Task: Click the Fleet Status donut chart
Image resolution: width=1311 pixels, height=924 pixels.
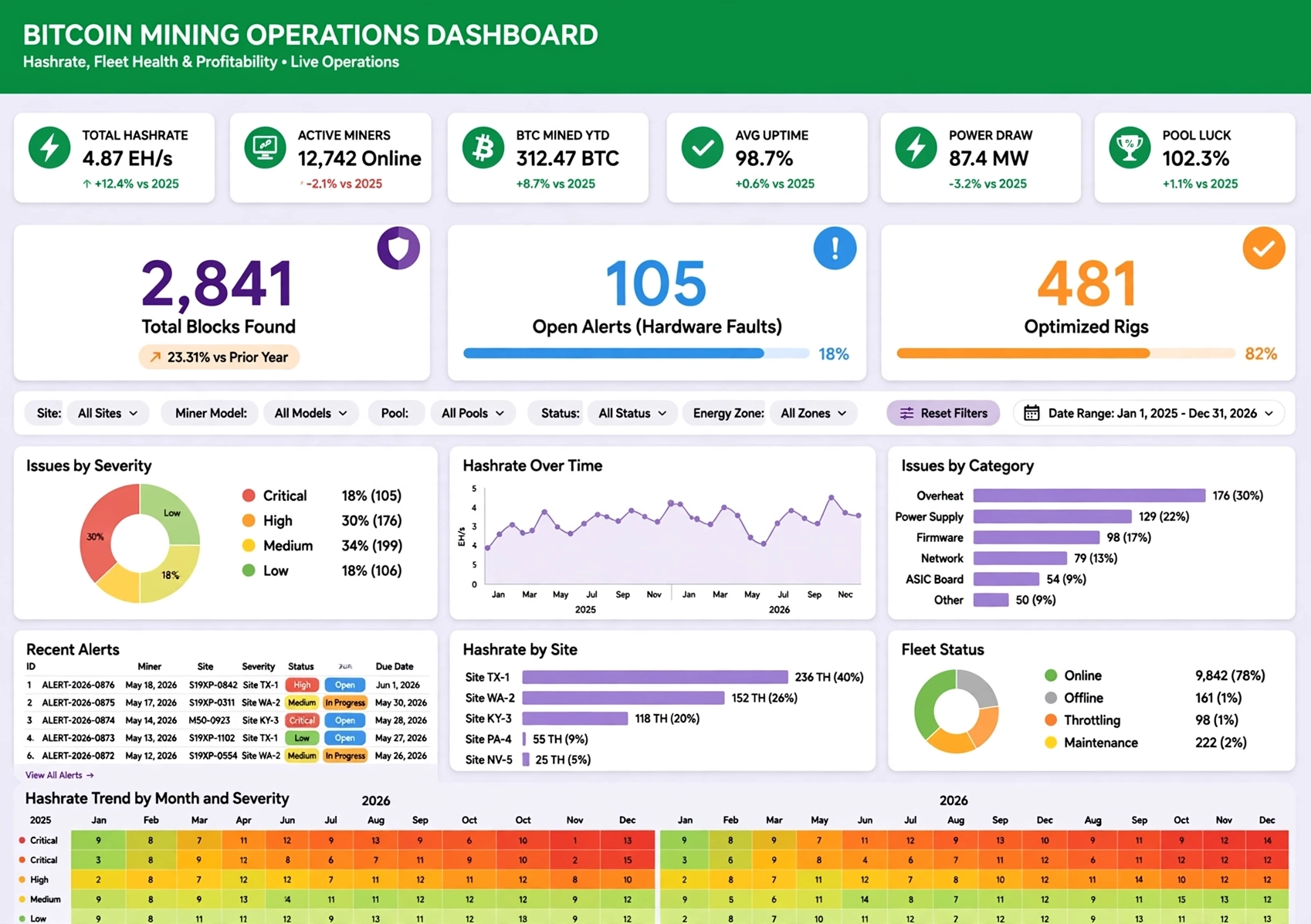Action: 957,711
